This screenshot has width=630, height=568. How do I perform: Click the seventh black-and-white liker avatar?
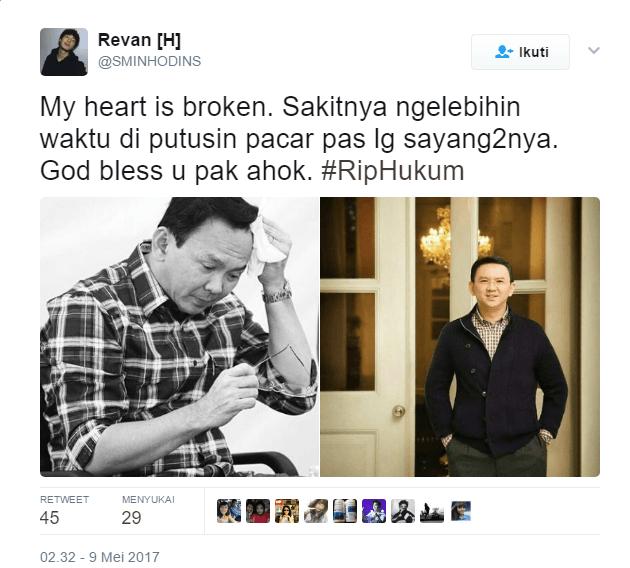403,511
